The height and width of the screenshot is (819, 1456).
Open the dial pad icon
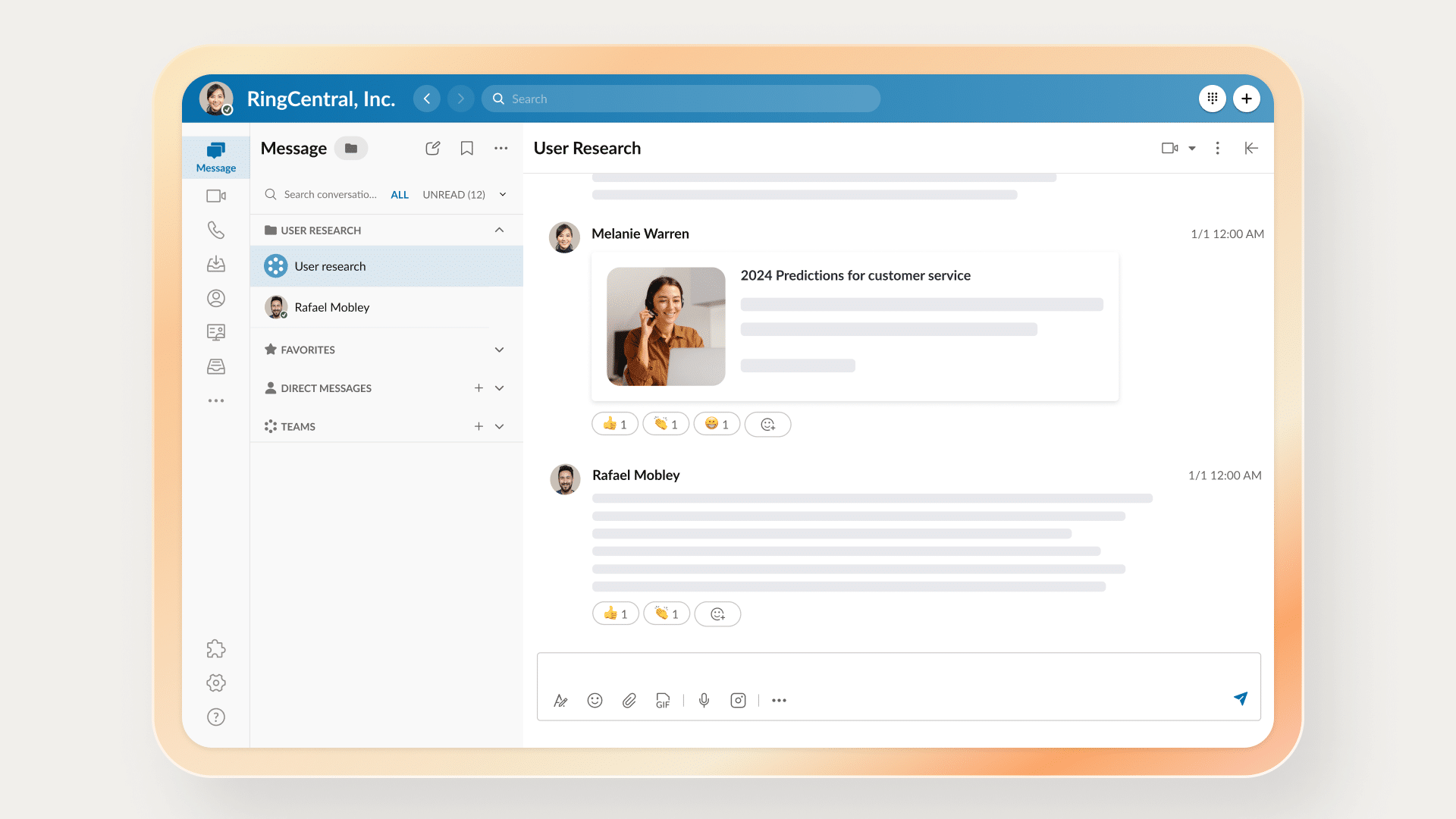1213,99
